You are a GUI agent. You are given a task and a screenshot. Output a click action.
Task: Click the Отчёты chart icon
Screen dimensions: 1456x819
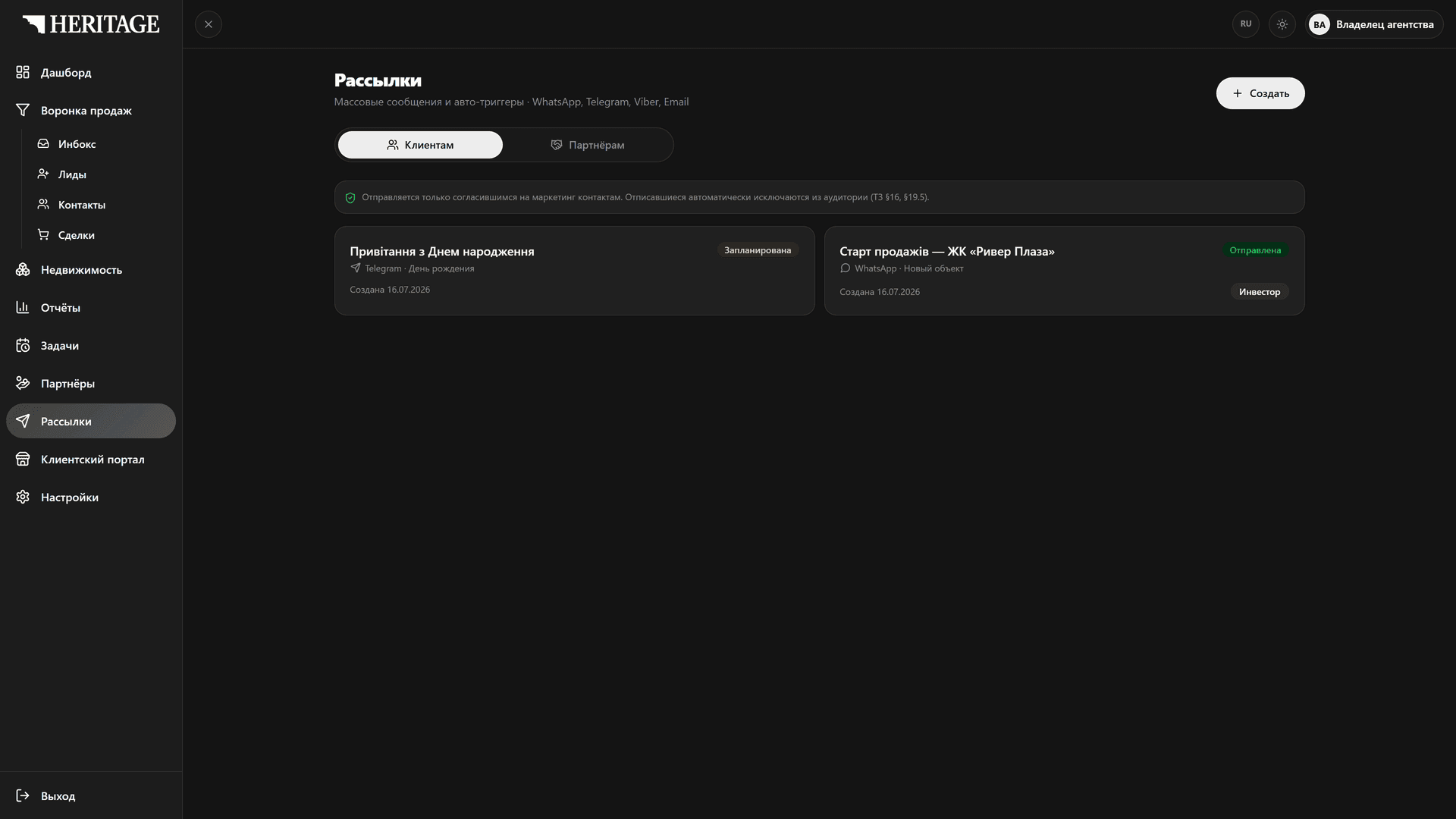23,307
